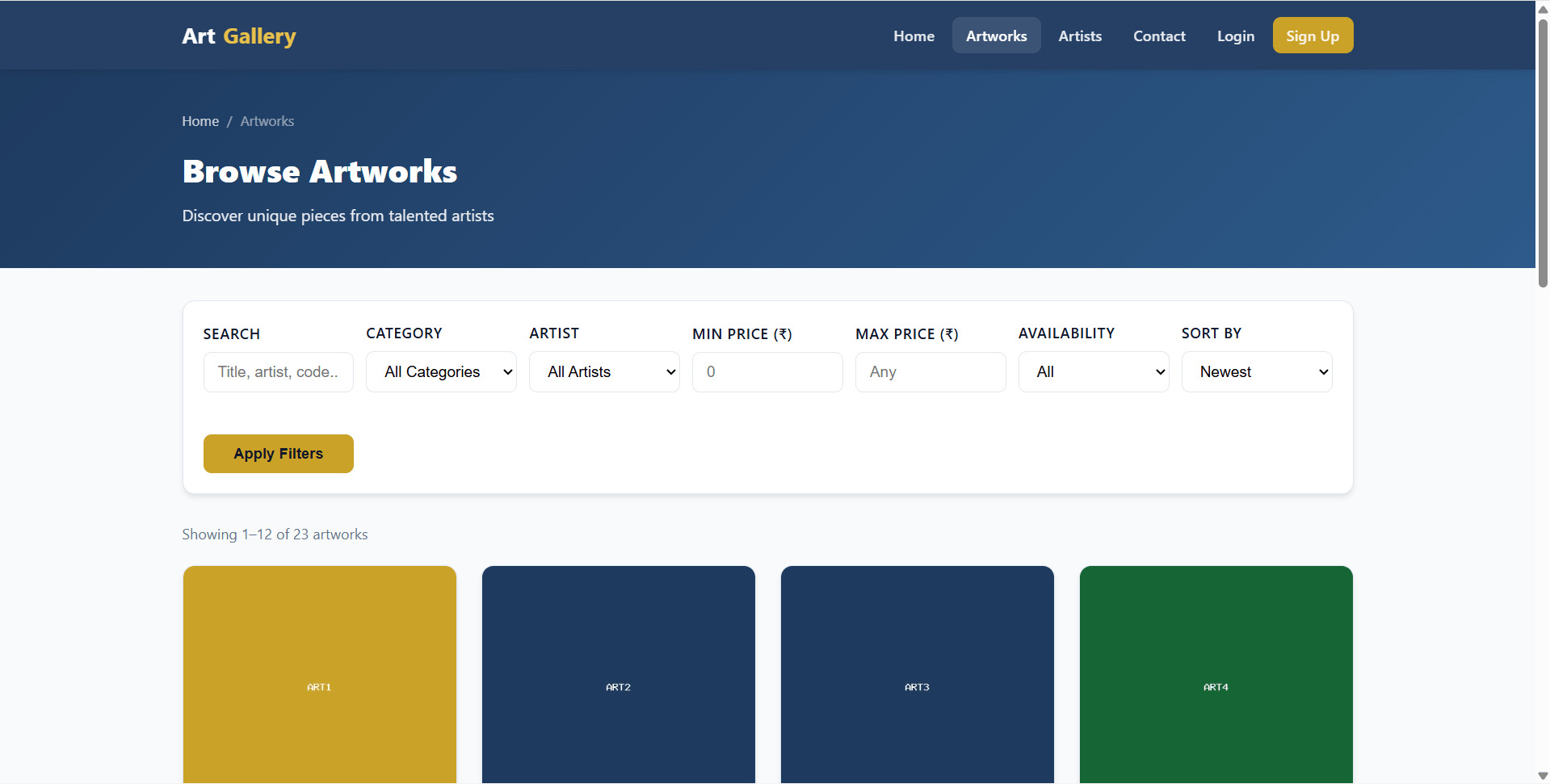Click the Max Price input field

point(930,372)
